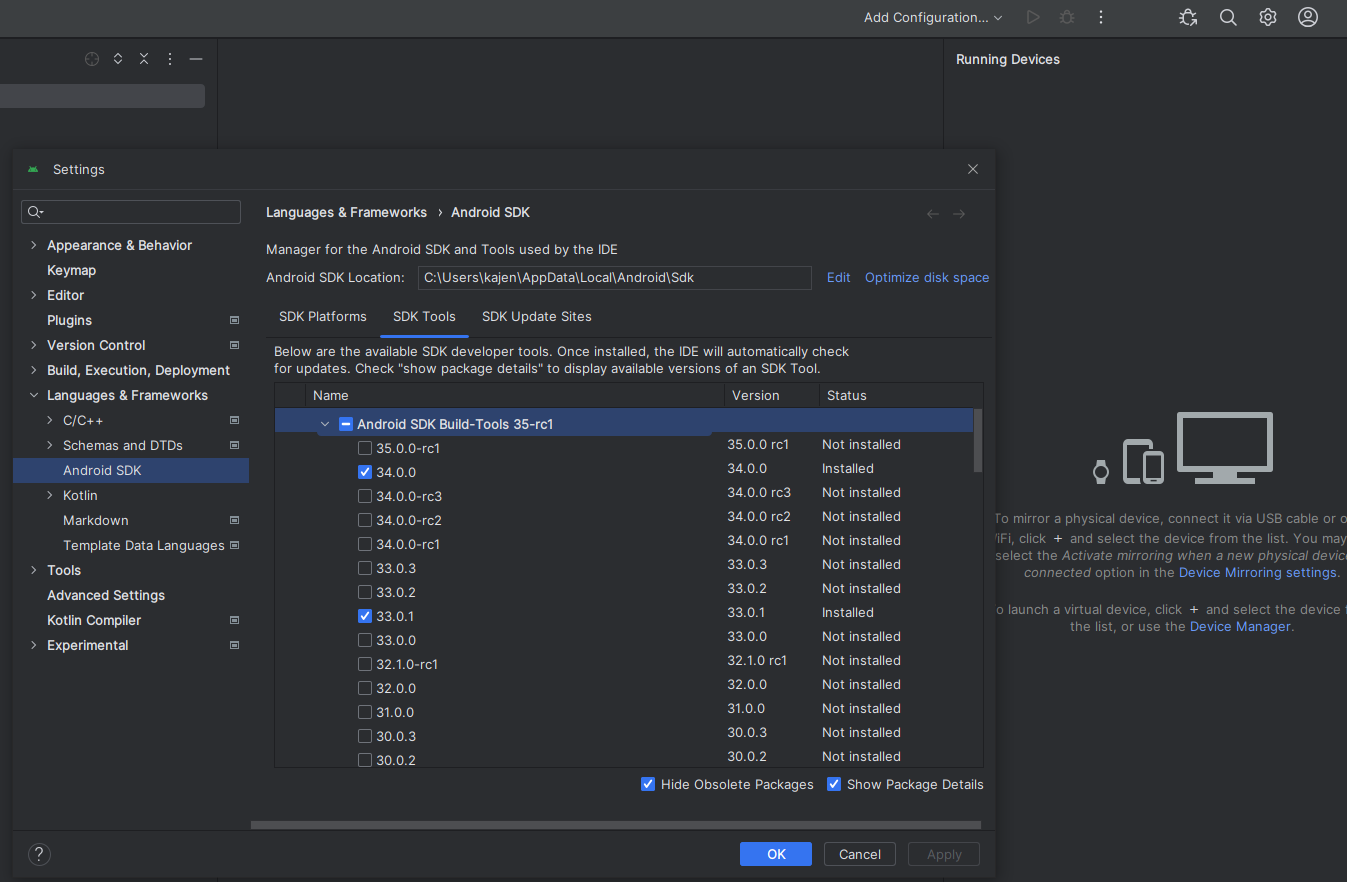
Task: Toggle the Android SDK Build-Tools 35-rc1 group checkbox
Action: pos(345,424)
